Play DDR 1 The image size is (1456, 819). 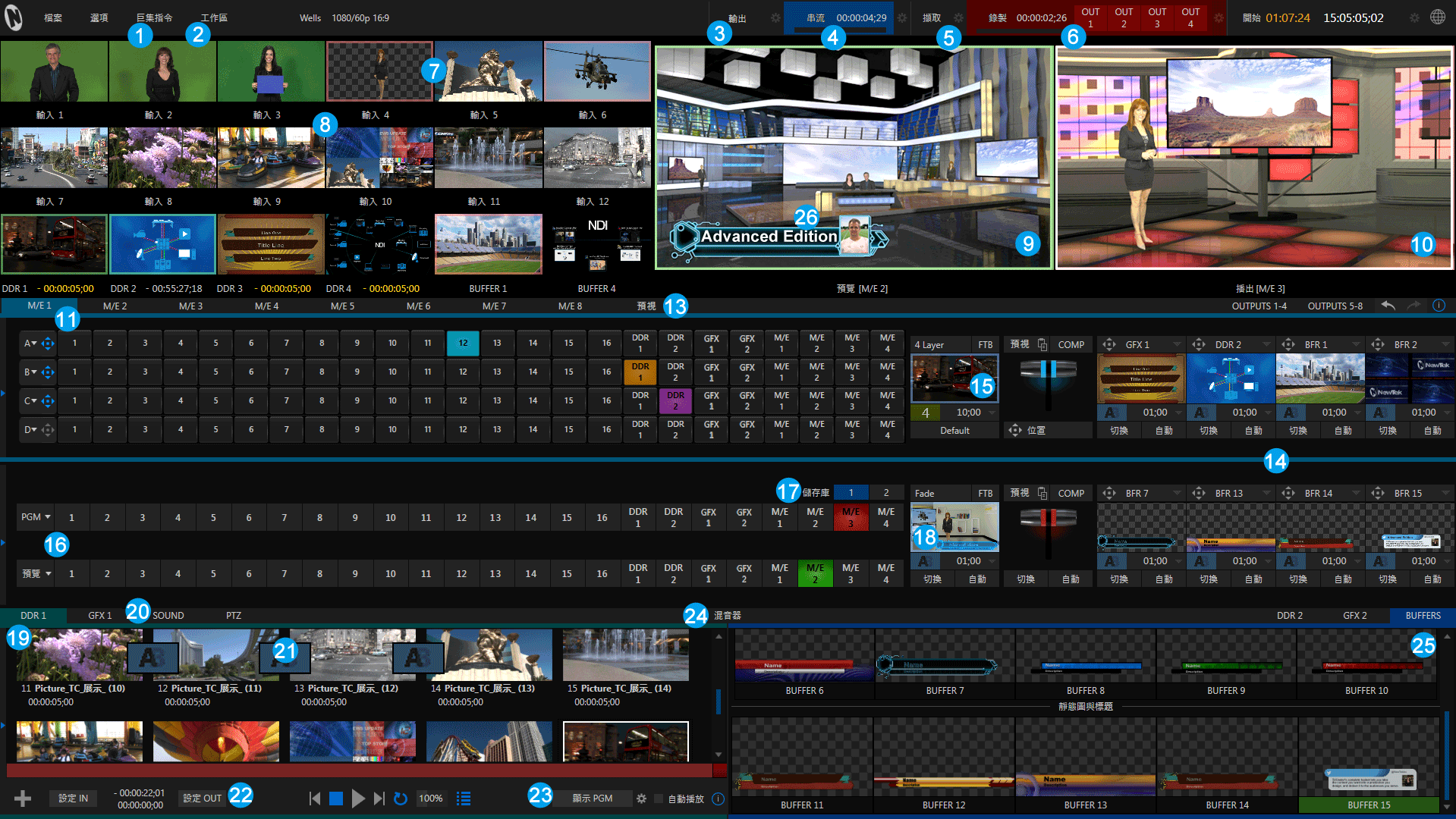click(358, 798)
